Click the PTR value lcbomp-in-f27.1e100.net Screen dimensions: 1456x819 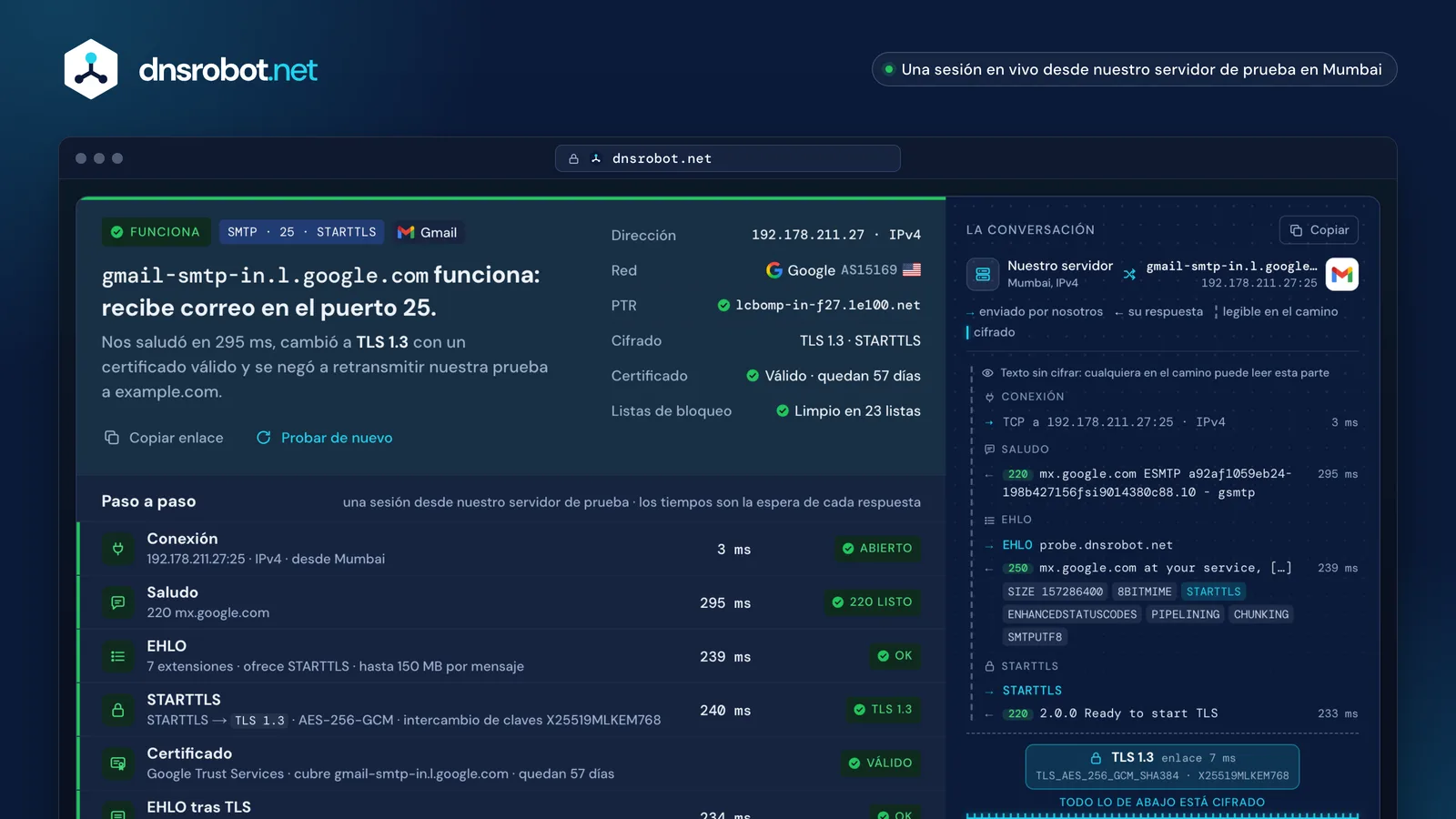(828, 305)
